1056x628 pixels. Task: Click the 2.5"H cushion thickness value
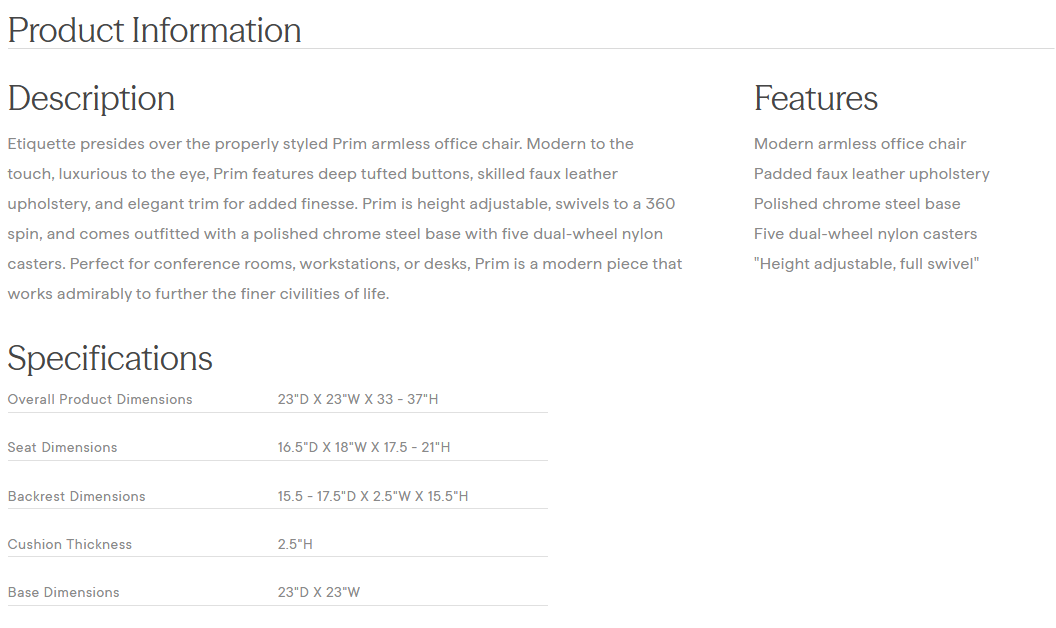(295, 544)
